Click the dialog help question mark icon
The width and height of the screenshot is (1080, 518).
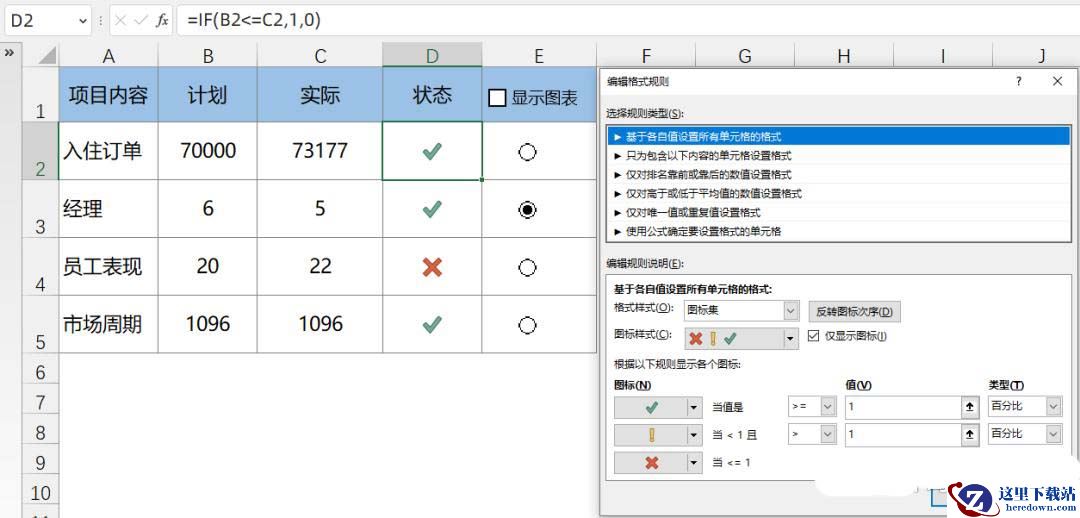click(1018, 82)
